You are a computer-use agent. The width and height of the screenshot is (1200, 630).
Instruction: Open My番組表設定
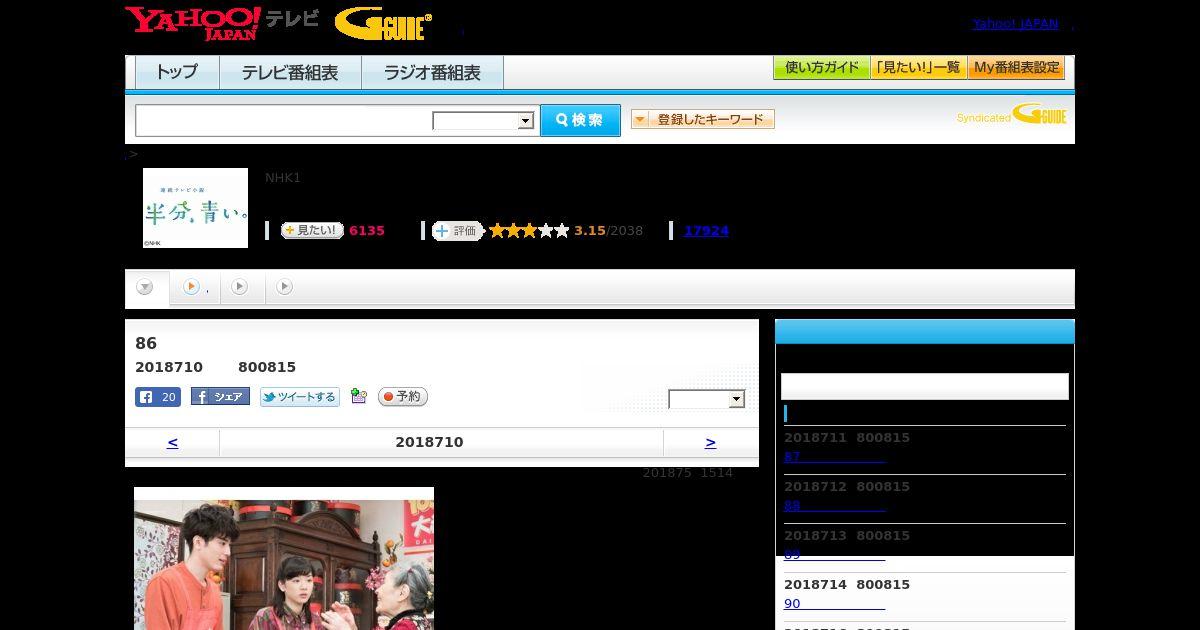pyautogui.click(x=1016, y=68)
